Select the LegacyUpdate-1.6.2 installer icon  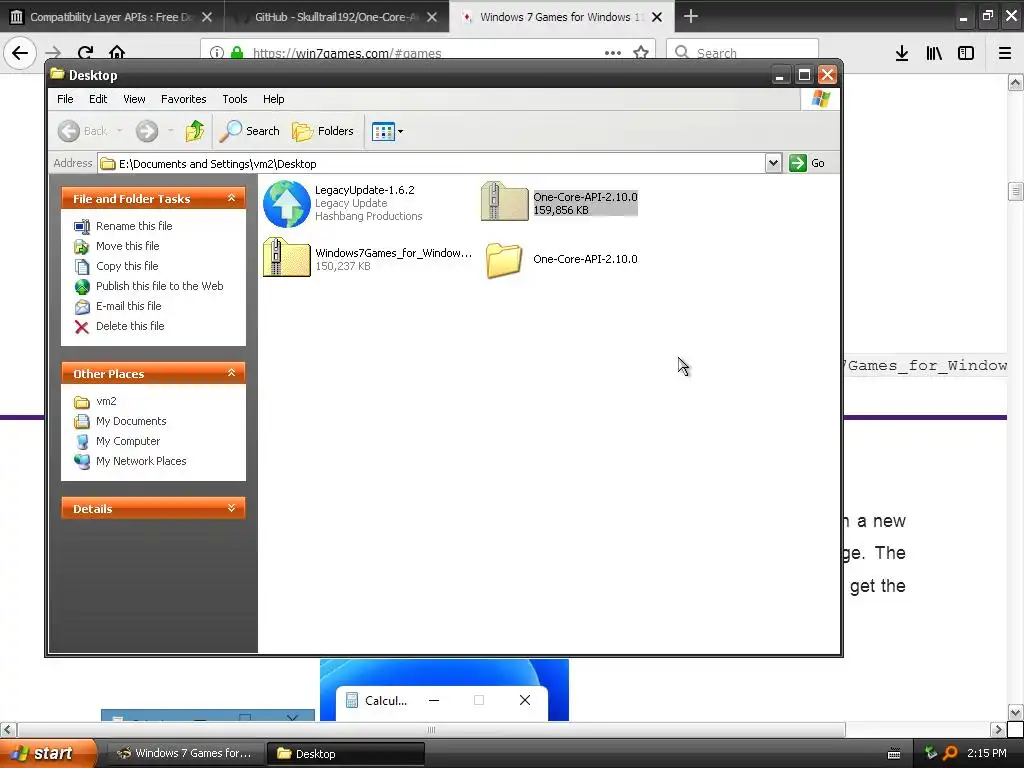pos(287,204)
